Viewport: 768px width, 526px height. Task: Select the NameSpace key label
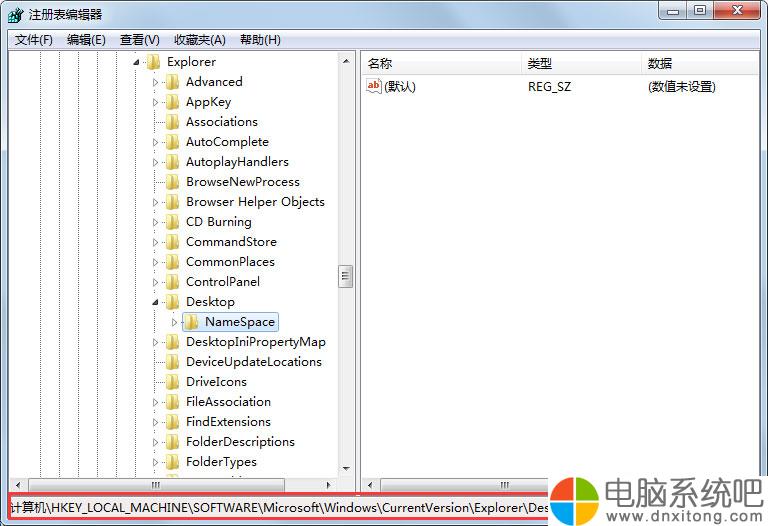click(240, 322)
